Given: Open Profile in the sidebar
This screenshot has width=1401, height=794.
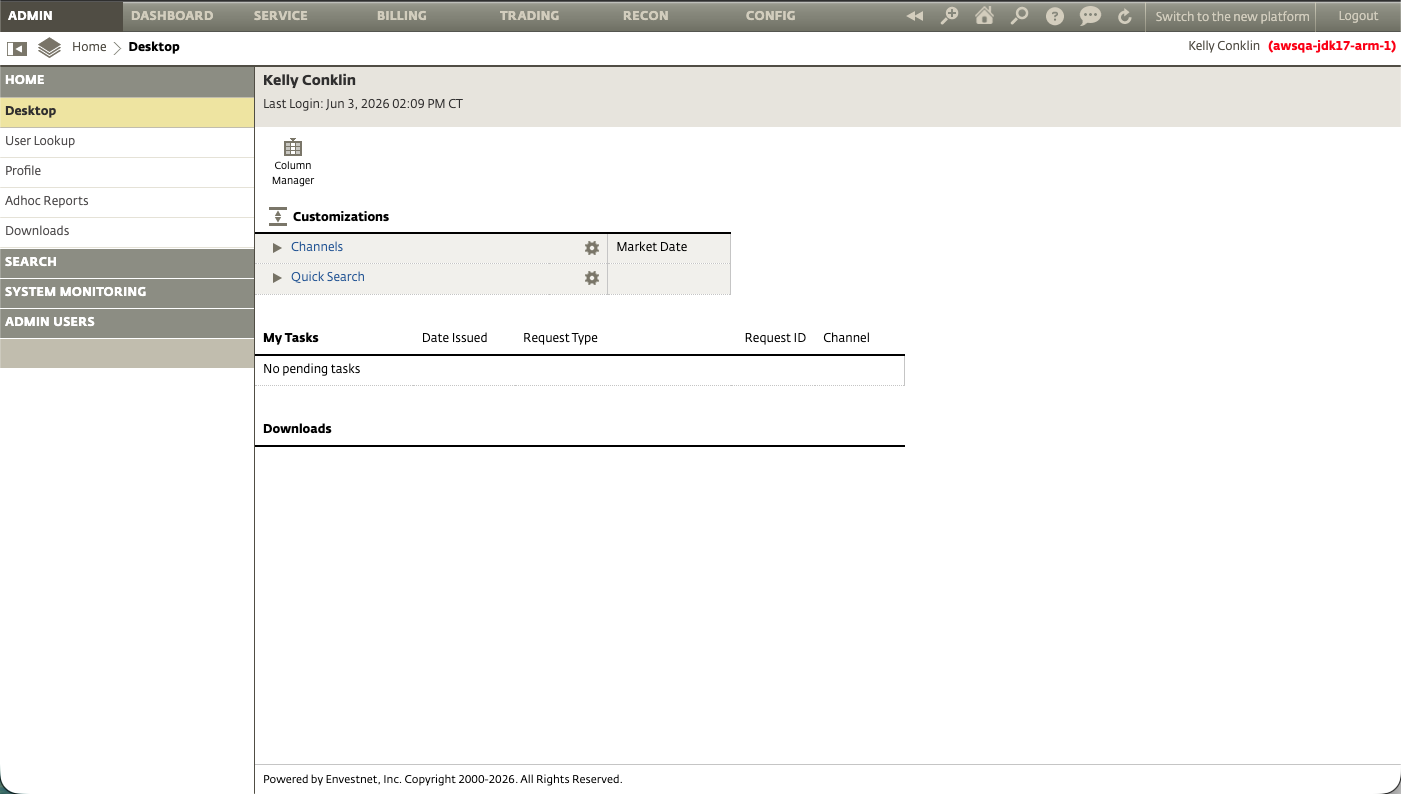Looking at the screenshot, I should pyautogui.click(x=127, y=171).
